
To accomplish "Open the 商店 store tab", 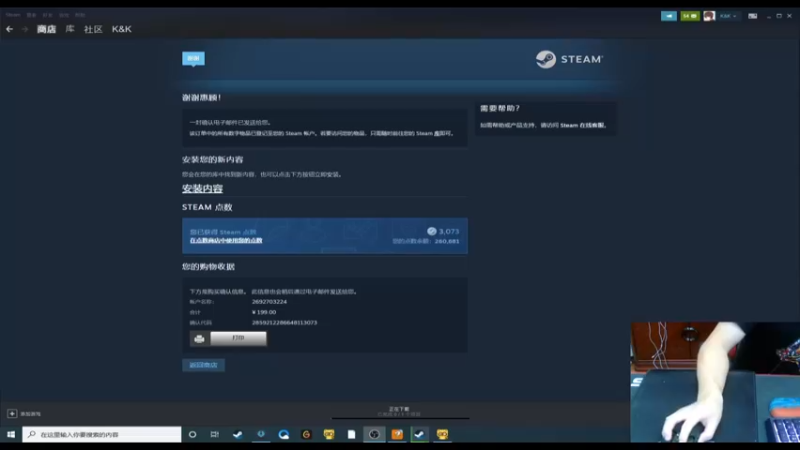I will click(46, 29).
